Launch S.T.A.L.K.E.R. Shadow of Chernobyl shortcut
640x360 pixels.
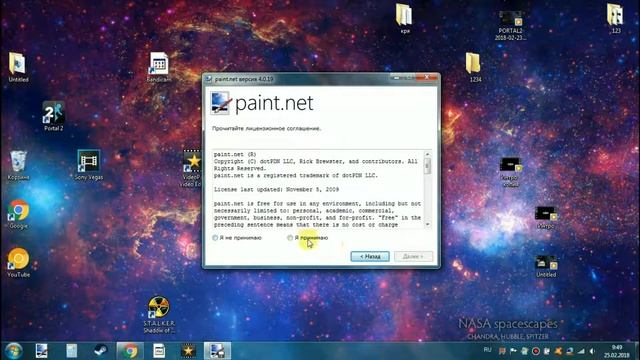159,315
